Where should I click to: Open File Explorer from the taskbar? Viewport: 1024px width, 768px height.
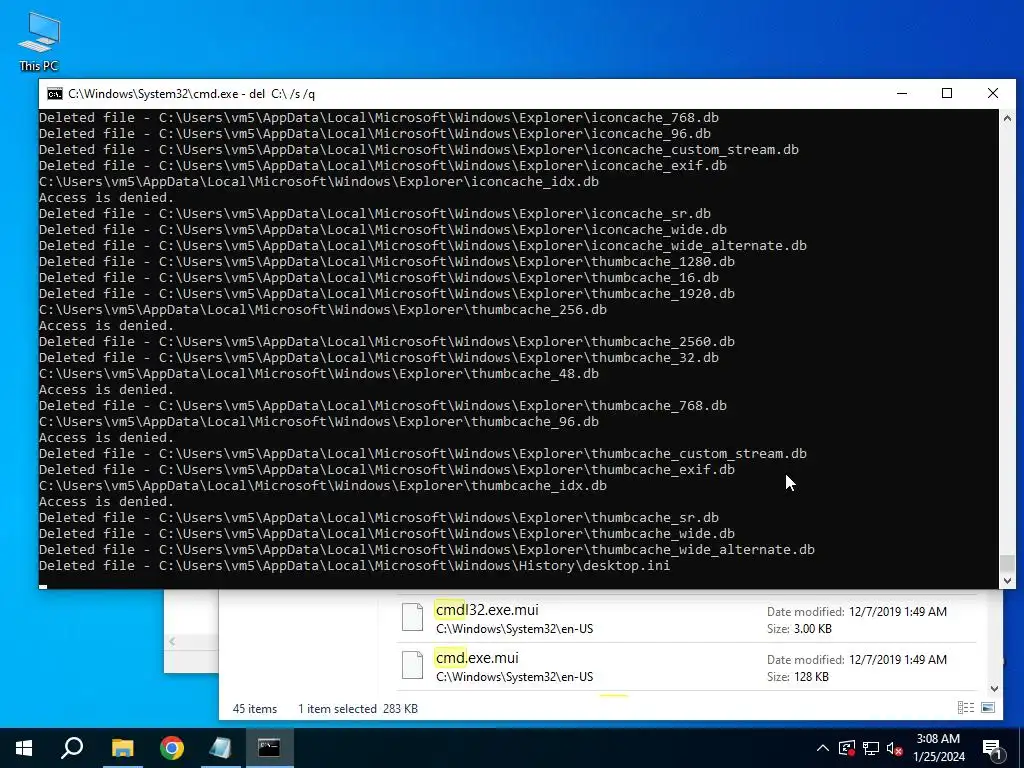tap(122, 748)
